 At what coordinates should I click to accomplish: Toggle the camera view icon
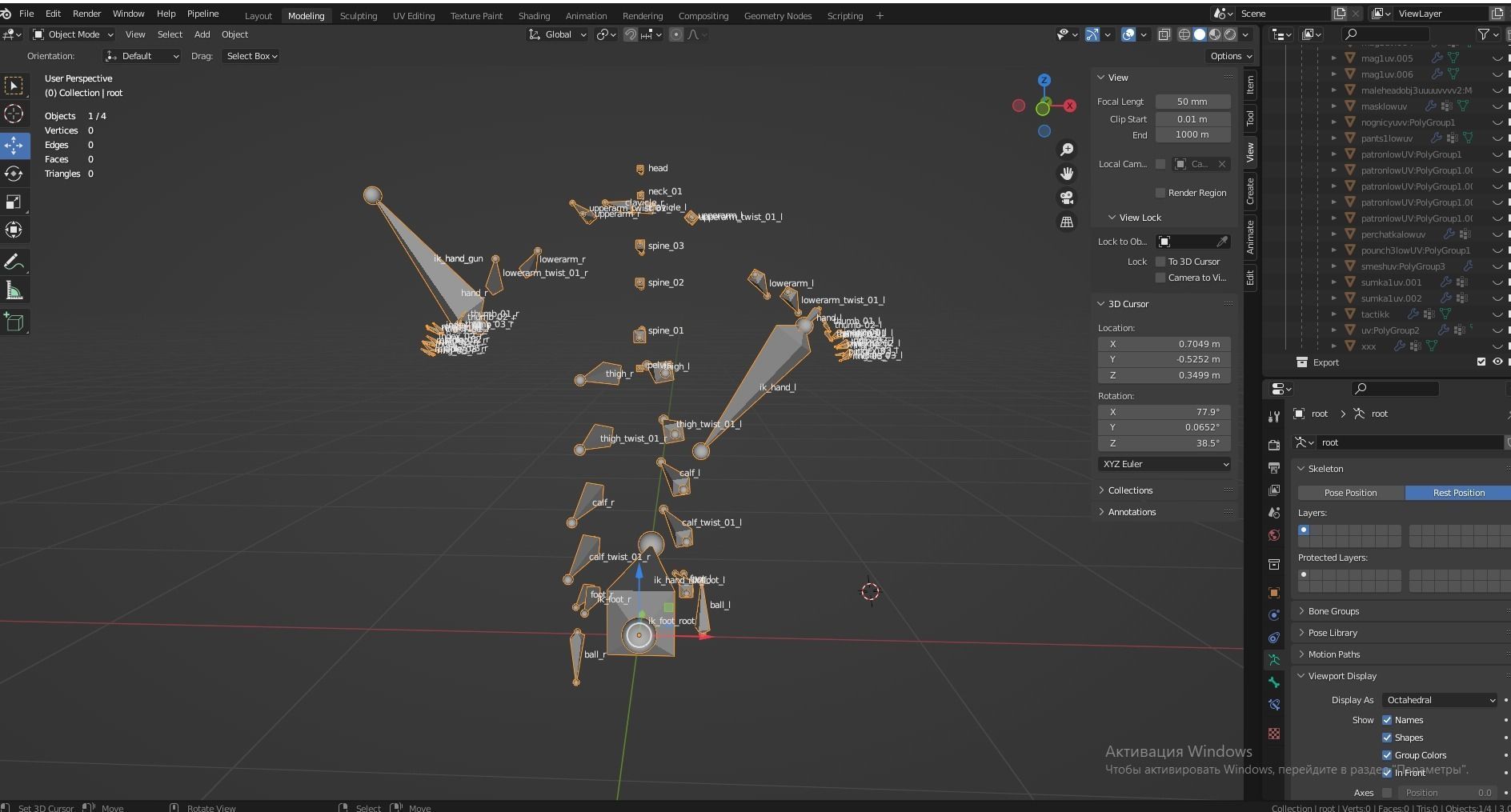pyautogui.click(x=1067, y=198)
